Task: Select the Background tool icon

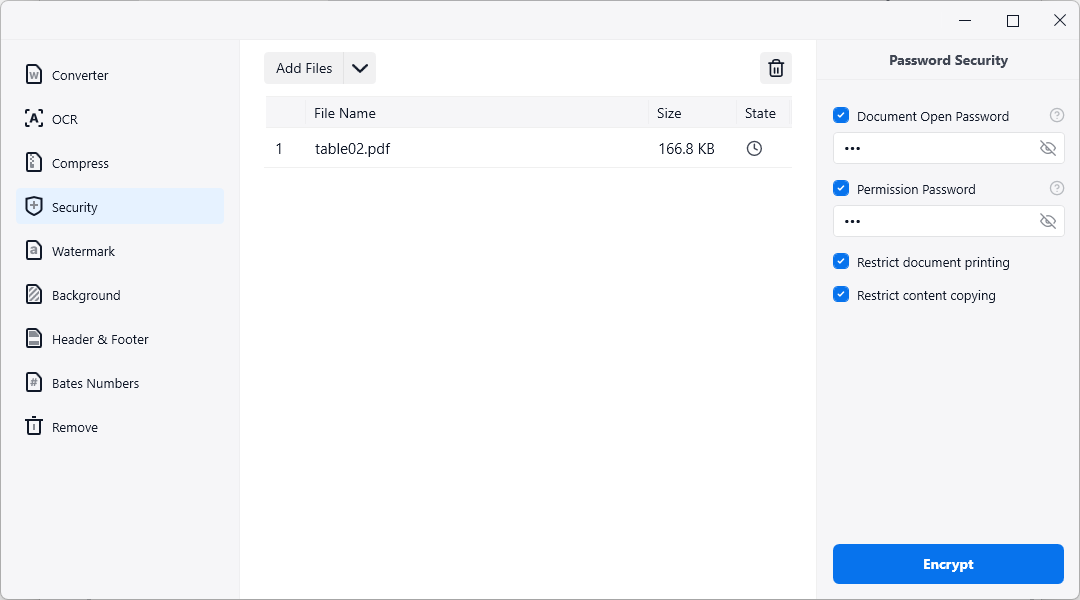Action: click(34, 295)
